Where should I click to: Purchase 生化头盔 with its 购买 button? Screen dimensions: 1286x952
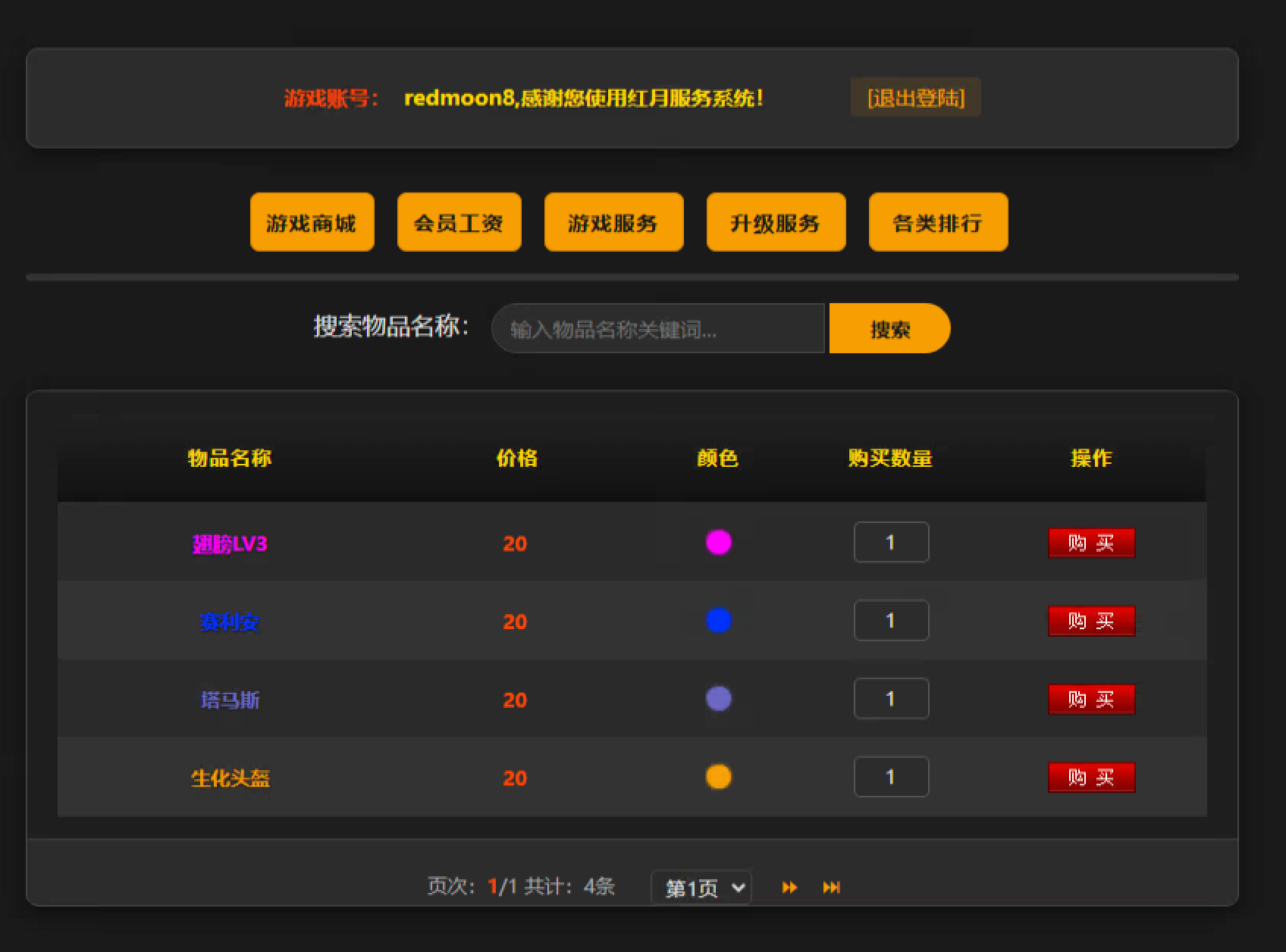[1091, 776]
